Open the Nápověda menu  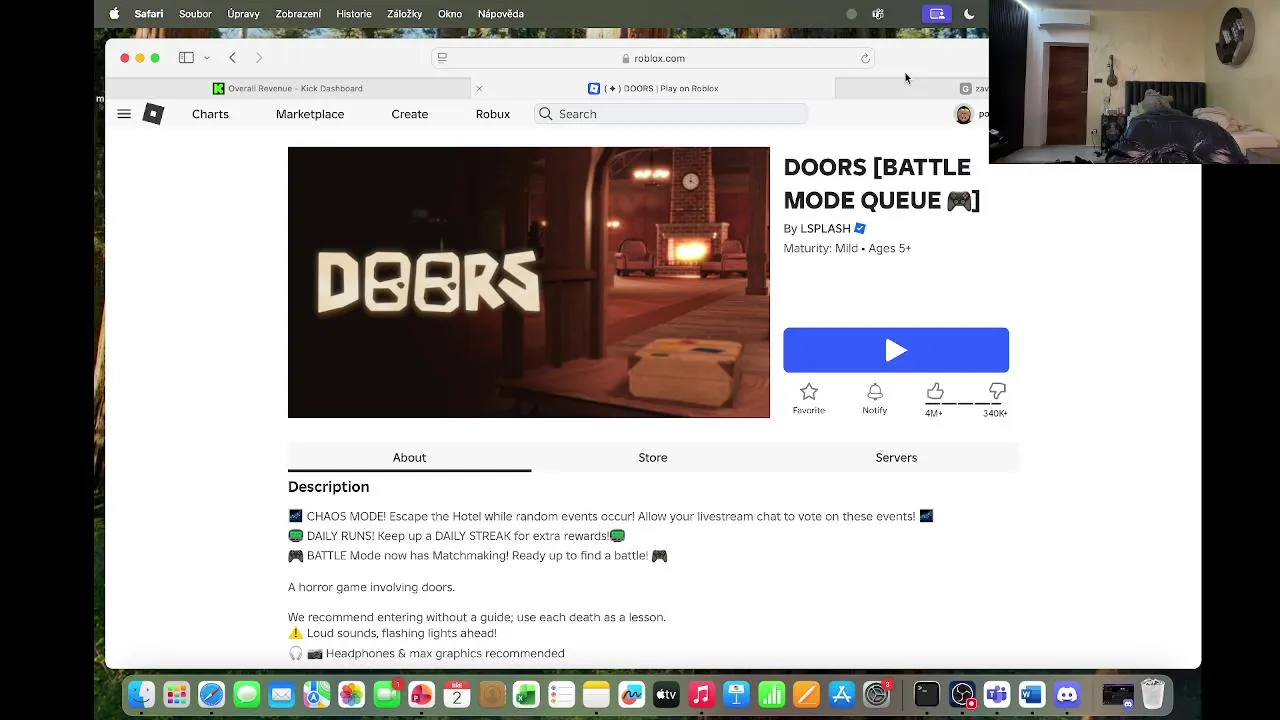pos(501,14)
